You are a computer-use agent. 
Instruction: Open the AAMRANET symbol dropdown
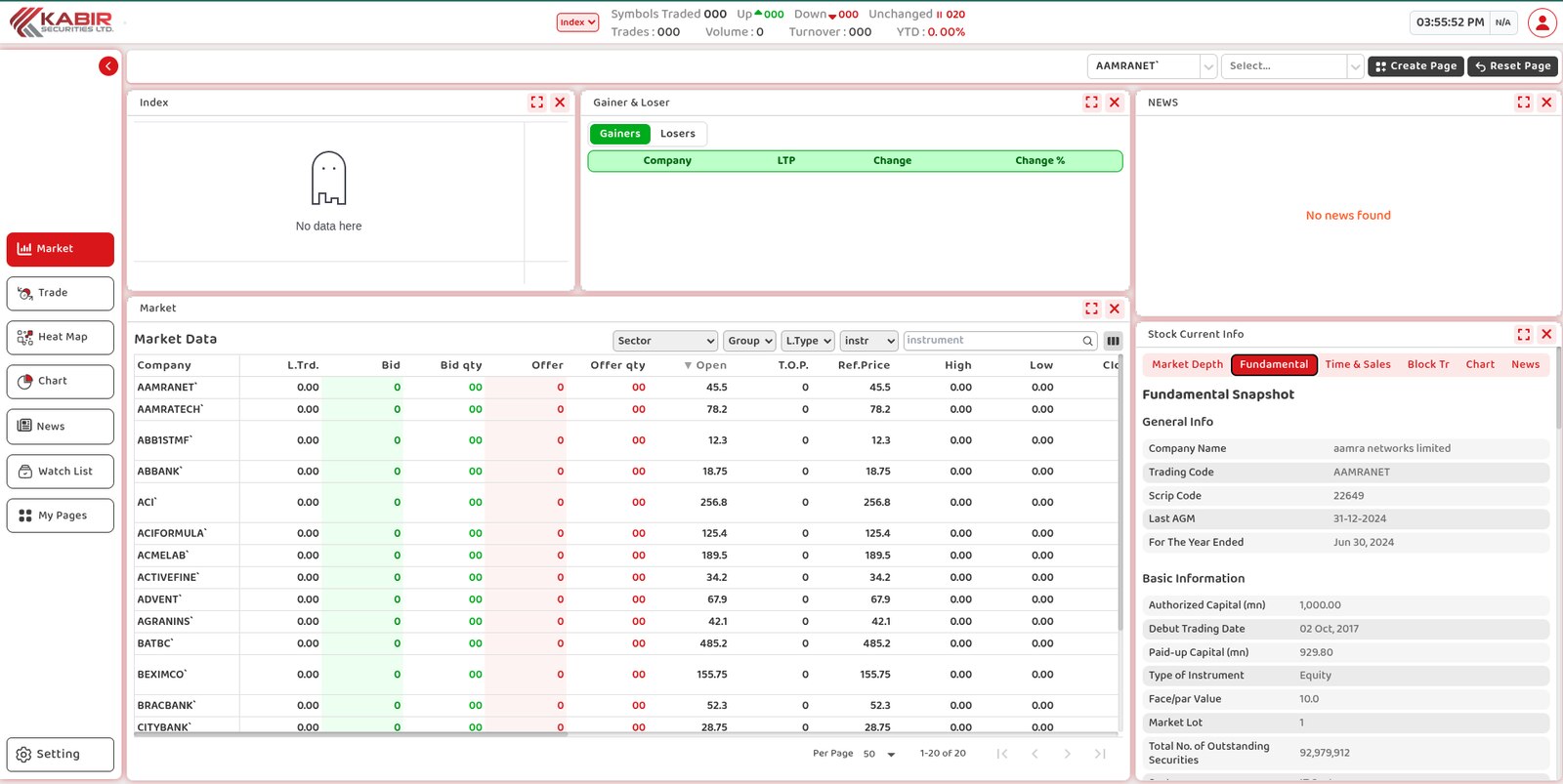pyautogui.click(x=1152, y=66)
